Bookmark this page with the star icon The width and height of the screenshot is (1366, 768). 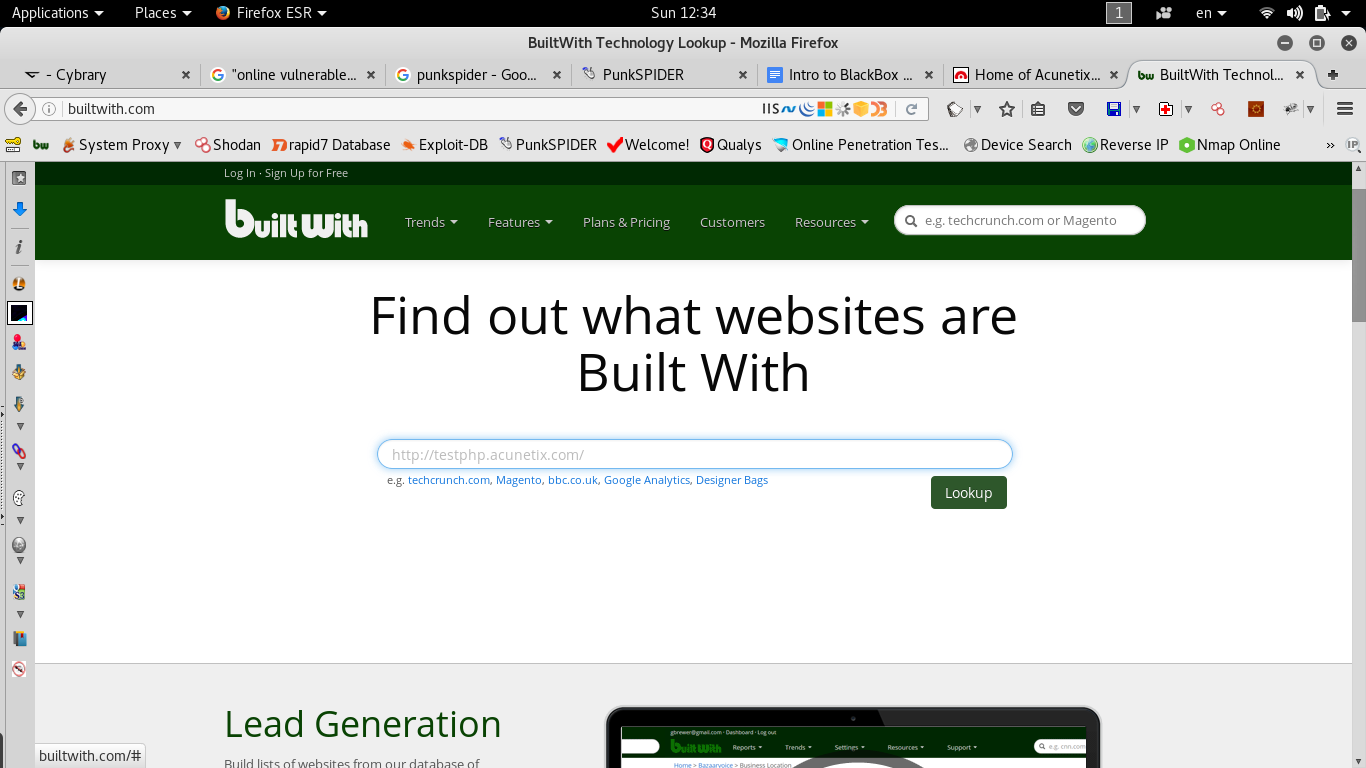coord(1007,109)
